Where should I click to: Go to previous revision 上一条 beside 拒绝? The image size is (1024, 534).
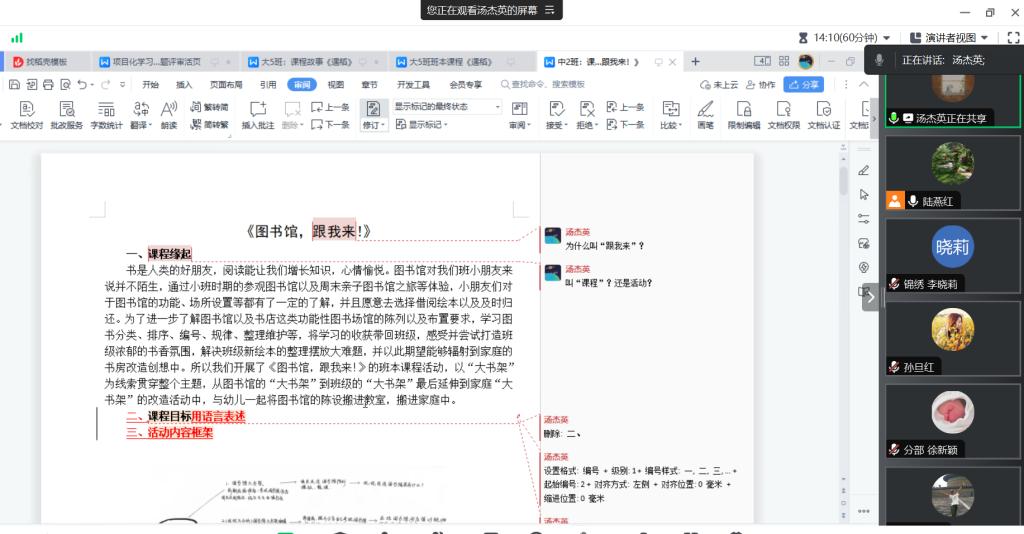click(x=625, y=107)
